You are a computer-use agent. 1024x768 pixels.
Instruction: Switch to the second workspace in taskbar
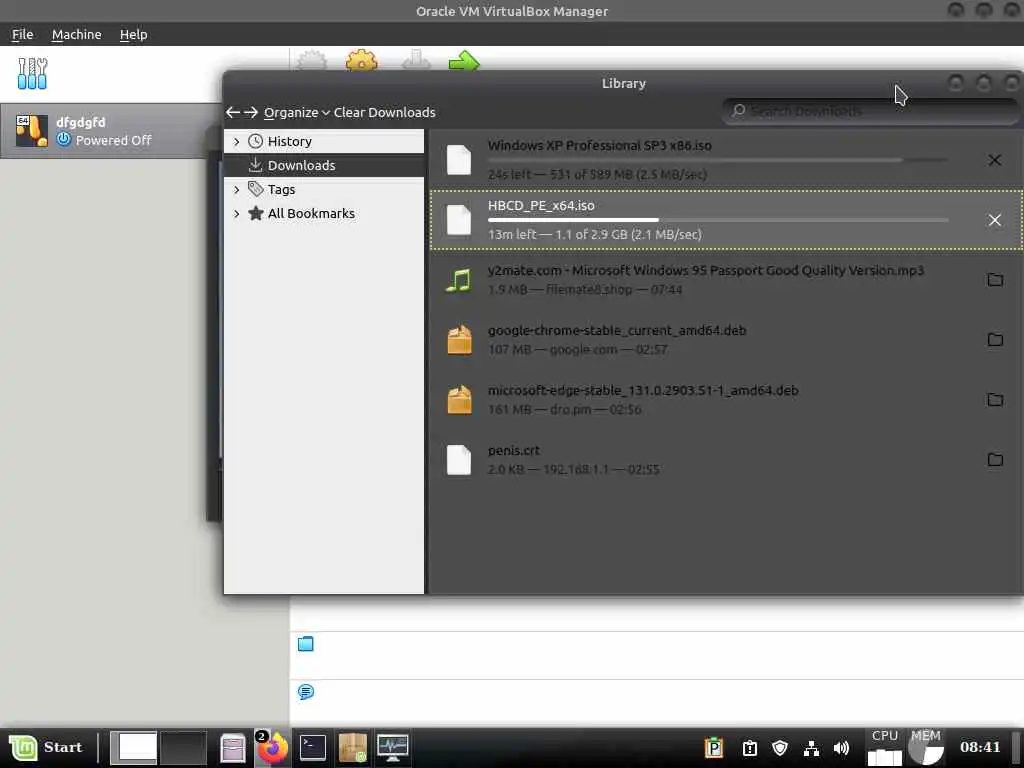tap(184, 748)
